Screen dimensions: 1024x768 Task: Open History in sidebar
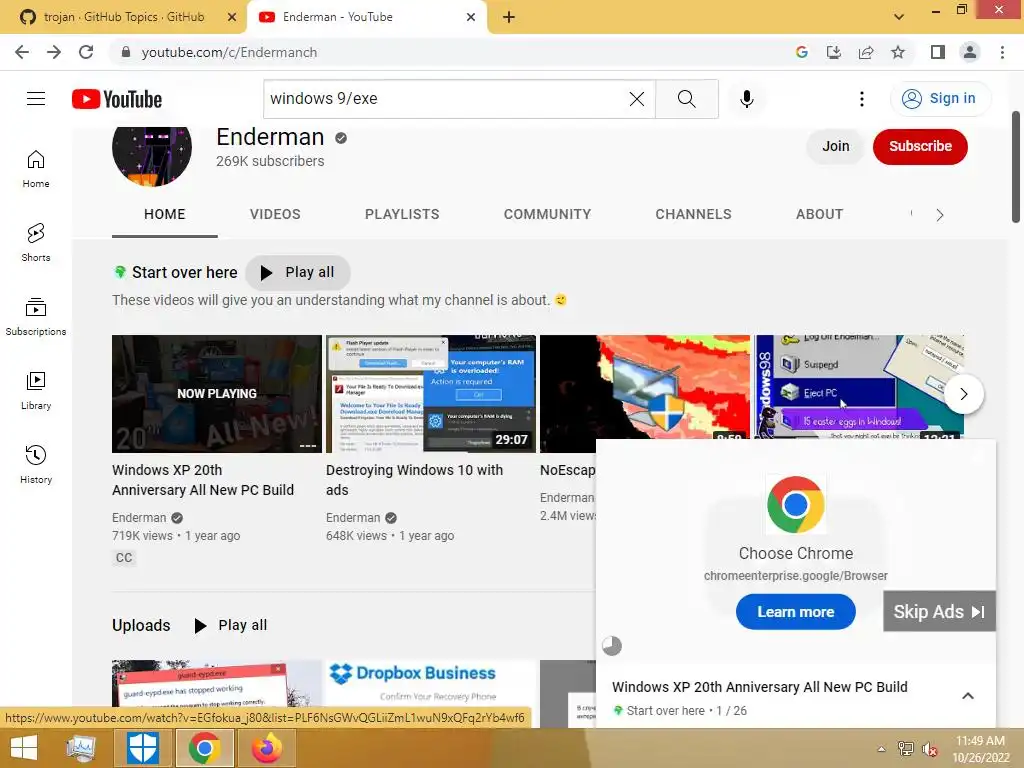tap(36, 464)
